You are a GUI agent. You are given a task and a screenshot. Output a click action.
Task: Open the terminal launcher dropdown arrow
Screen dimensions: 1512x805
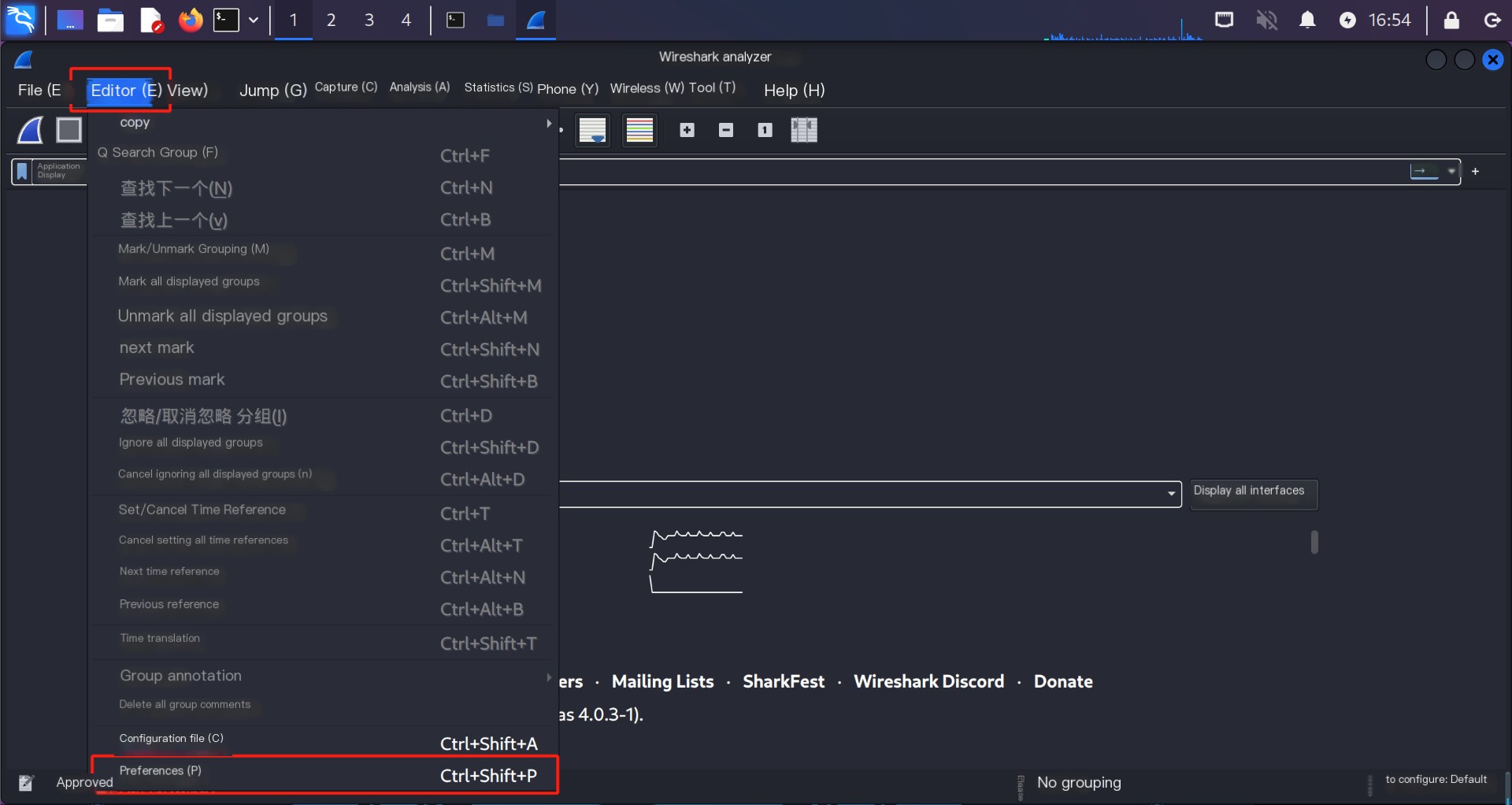pyautogui.click(x=254, y=20)
